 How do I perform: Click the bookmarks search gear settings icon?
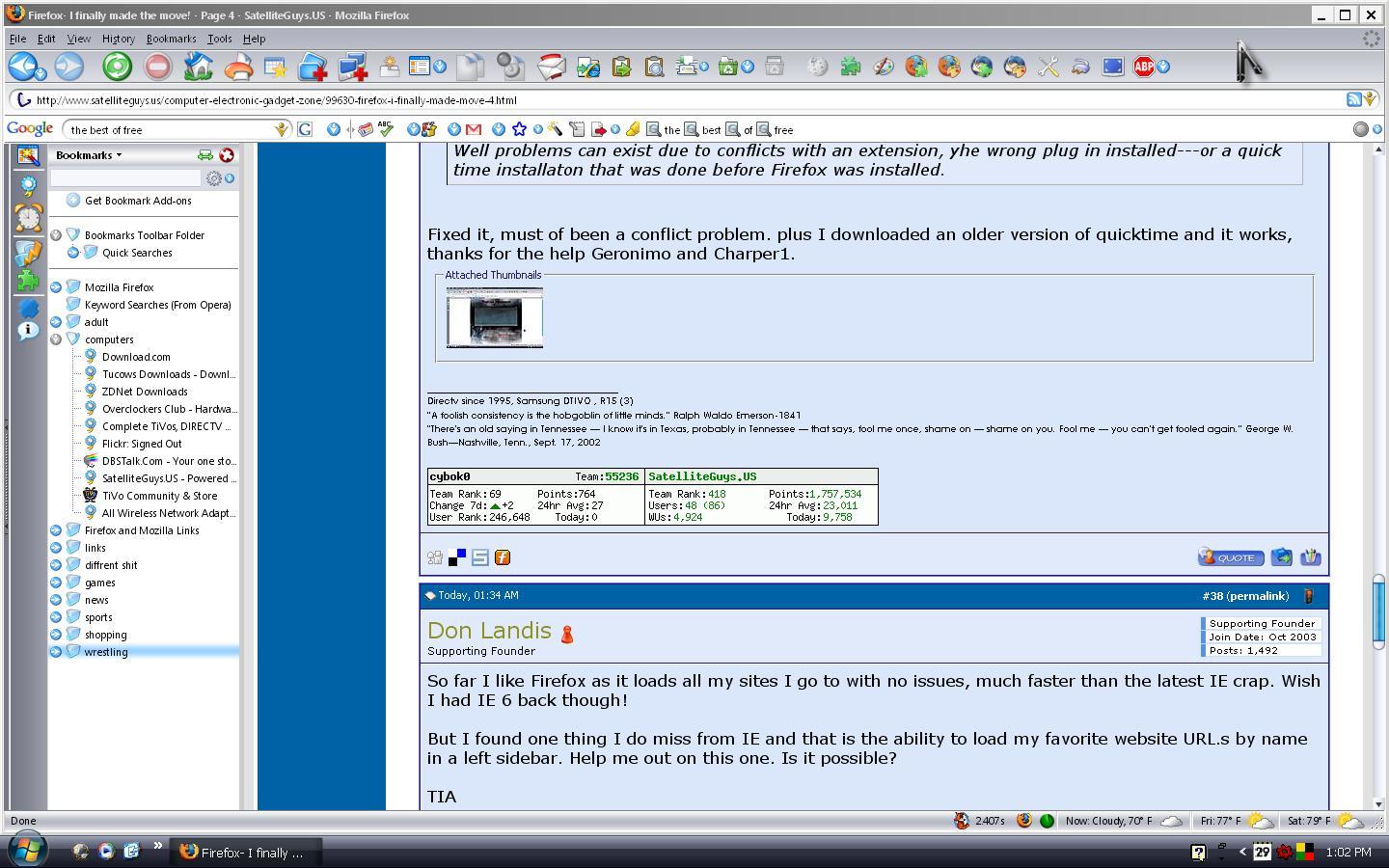(214, 177)
